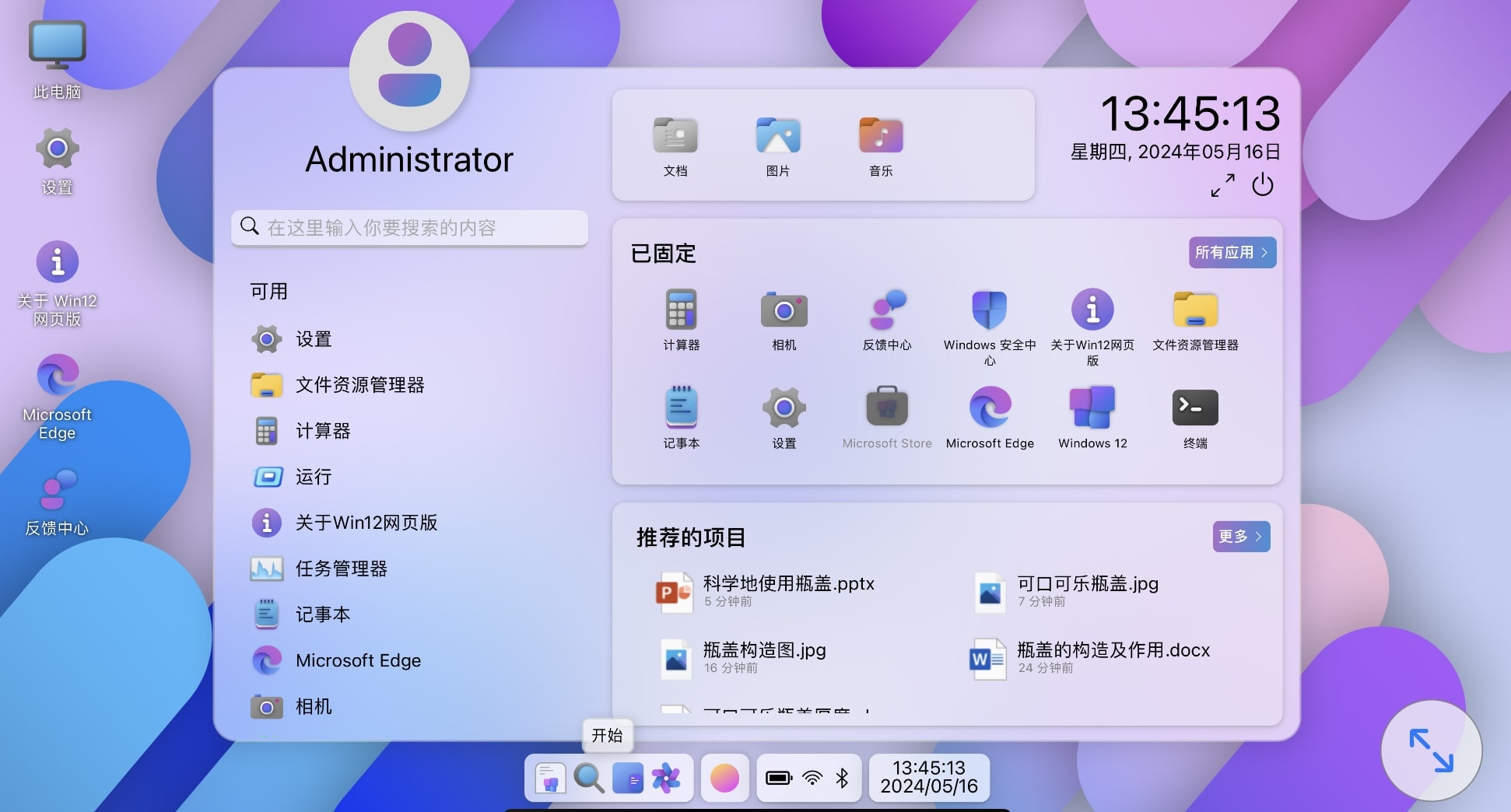Viewport: 1511px width, 812px height.
Task: Open the Copilot pinwheel icon in taskbar
Action: click(x=666, y=778)
